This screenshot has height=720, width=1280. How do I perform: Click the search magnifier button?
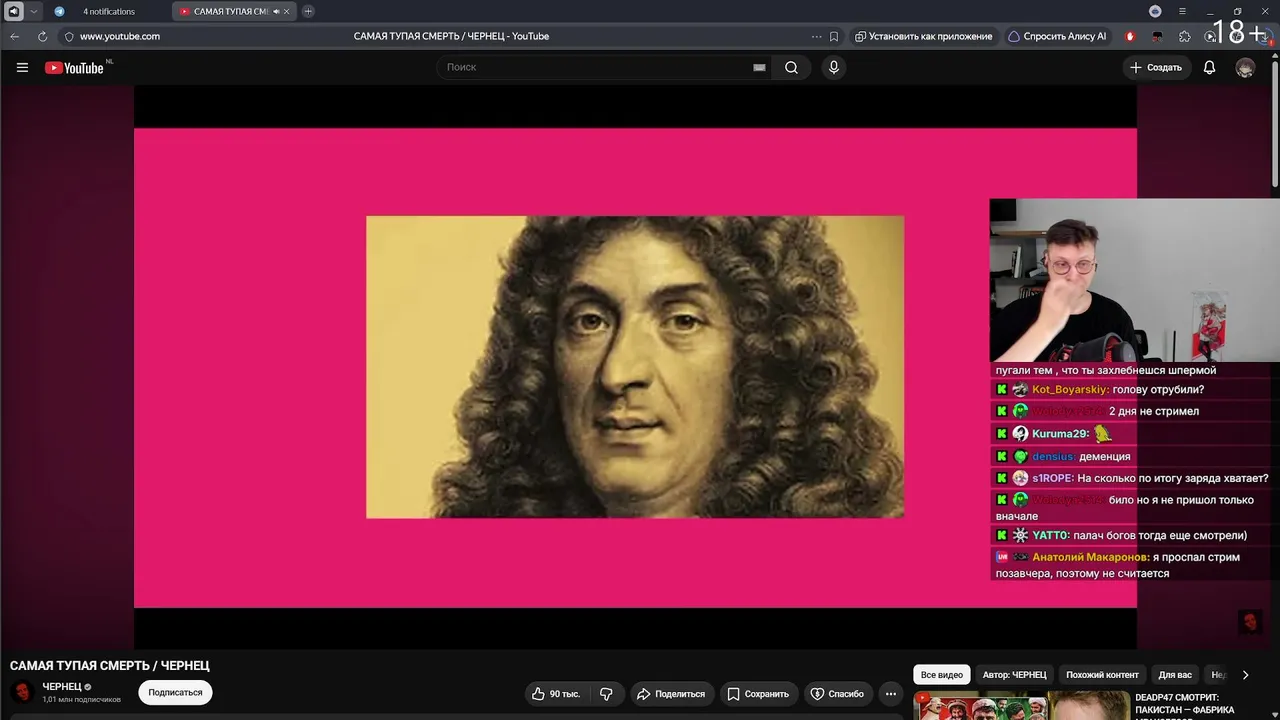791,68
